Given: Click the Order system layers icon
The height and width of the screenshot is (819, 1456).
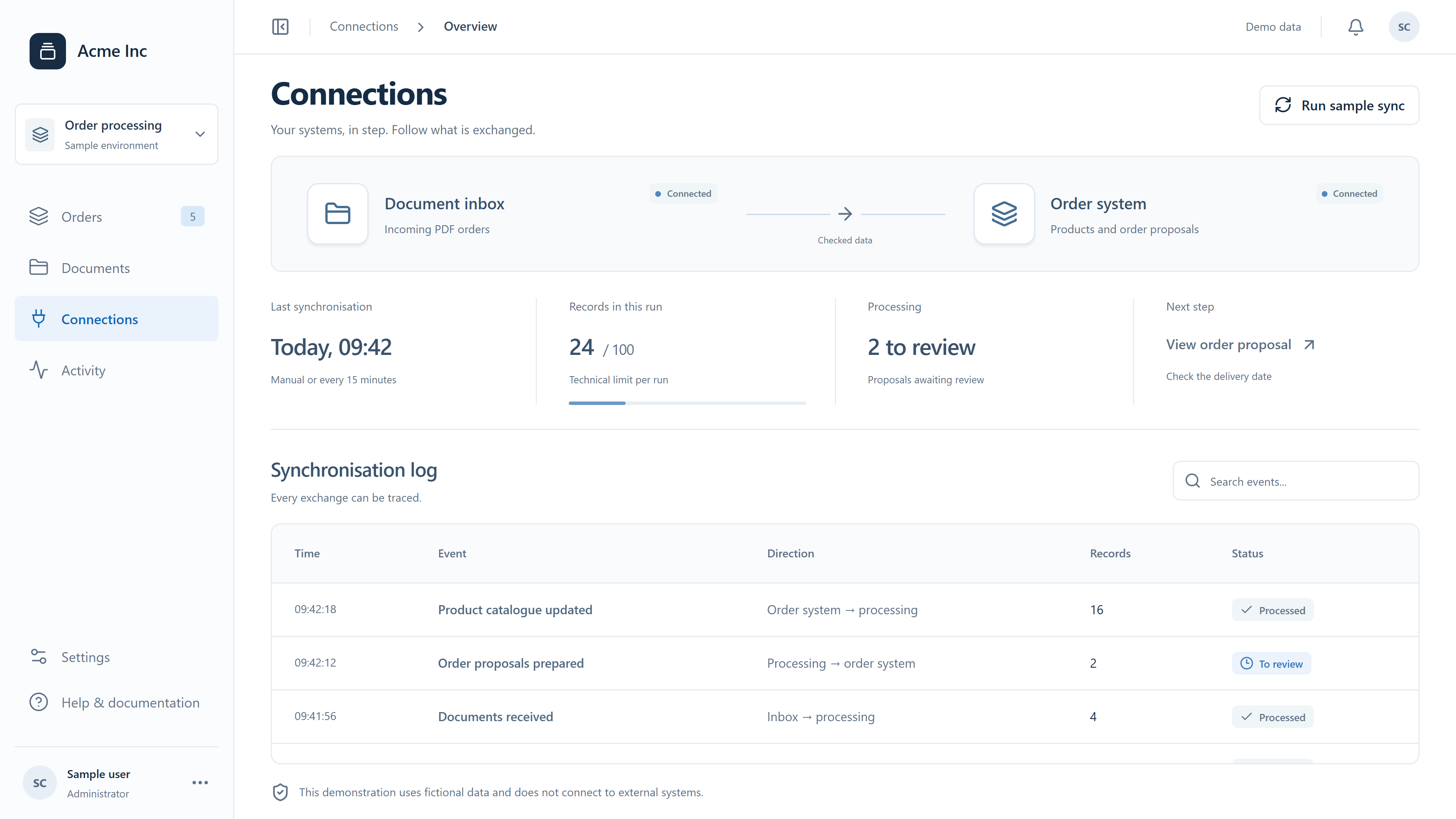Looking at the screenshot, I should [x=1004, y=213].
